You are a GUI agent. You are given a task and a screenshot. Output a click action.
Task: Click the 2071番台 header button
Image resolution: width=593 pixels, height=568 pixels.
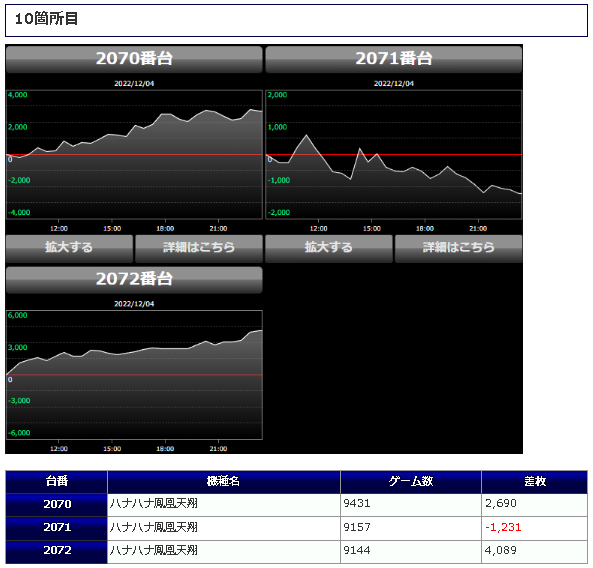[393, 59]
